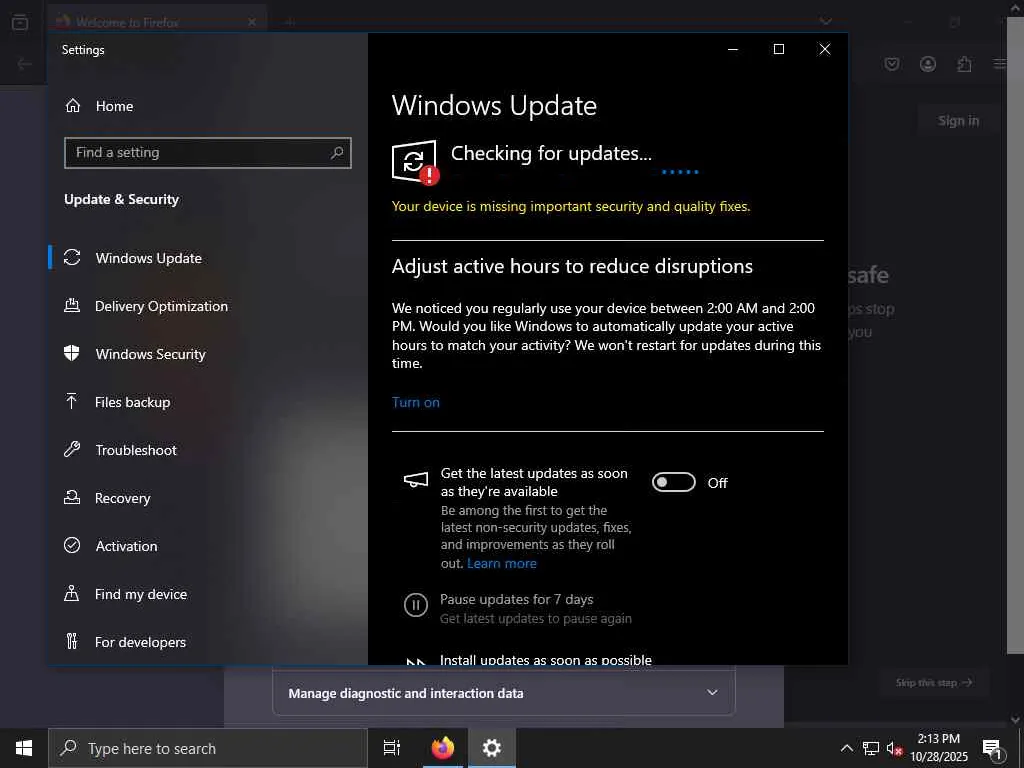
Task: Click the Checking for updates status text
Action: point(551,153)
